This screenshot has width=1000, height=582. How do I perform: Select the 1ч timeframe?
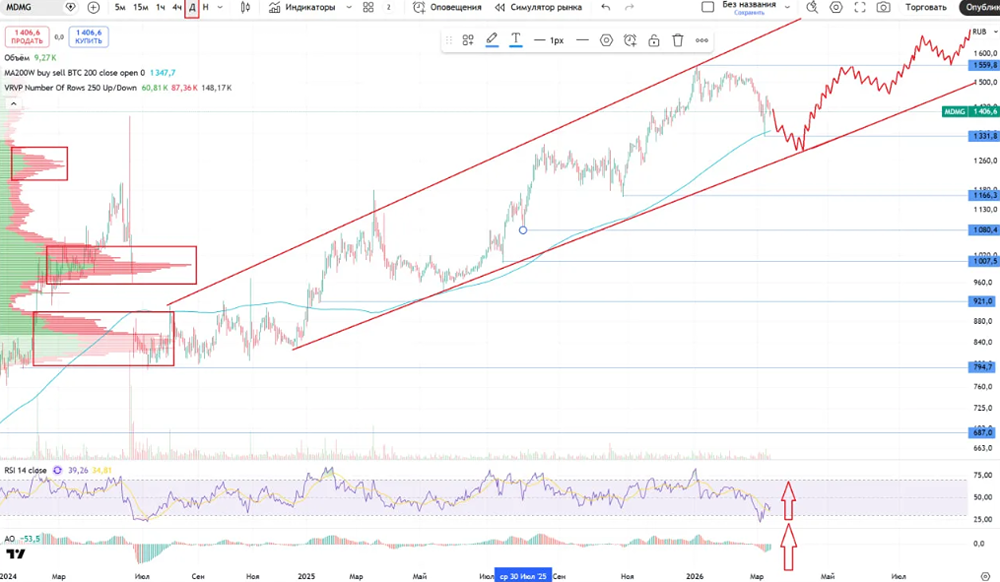tap(160, 8)
